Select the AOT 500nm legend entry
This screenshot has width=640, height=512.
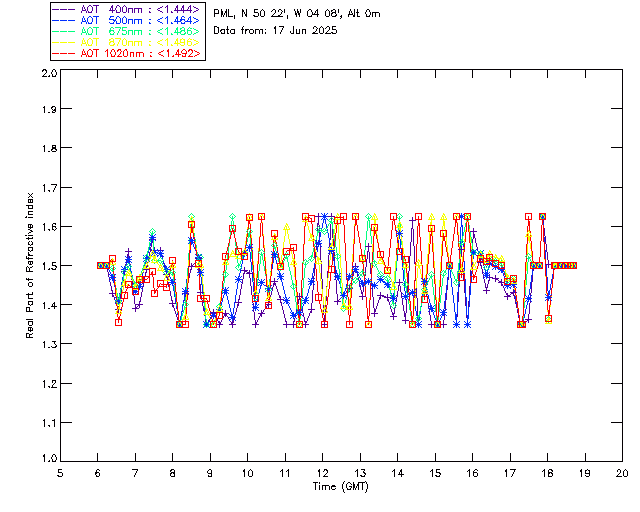coord(127,20)
